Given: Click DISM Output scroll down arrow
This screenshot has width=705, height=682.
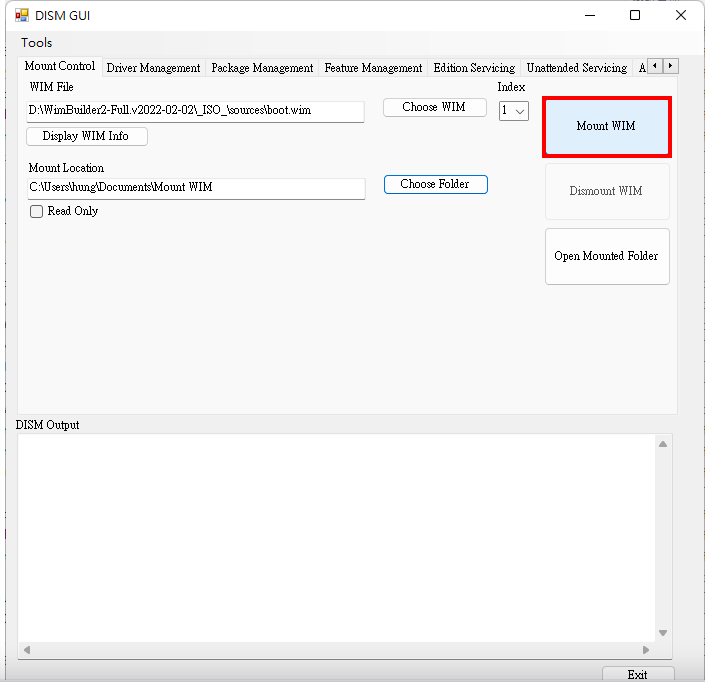Looking at the screenshot, I should point(663,633).
